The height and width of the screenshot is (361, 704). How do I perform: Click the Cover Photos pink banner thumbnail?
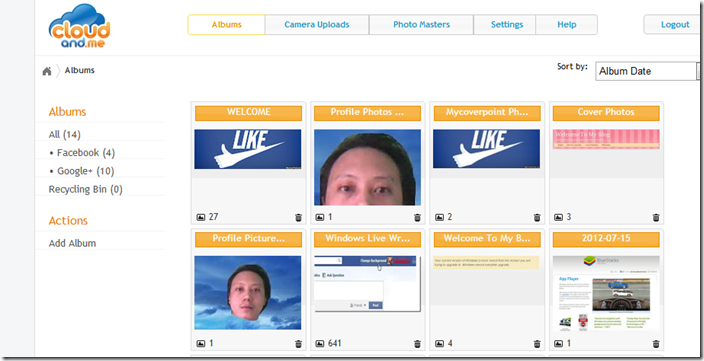point(606,140)
